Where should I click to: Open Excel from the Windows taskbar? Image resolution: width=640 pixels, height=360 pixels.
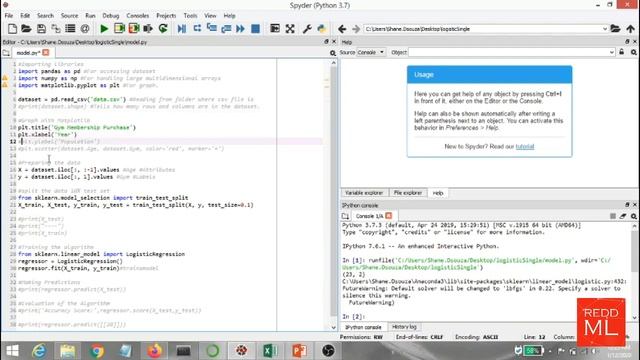point(270,351)
